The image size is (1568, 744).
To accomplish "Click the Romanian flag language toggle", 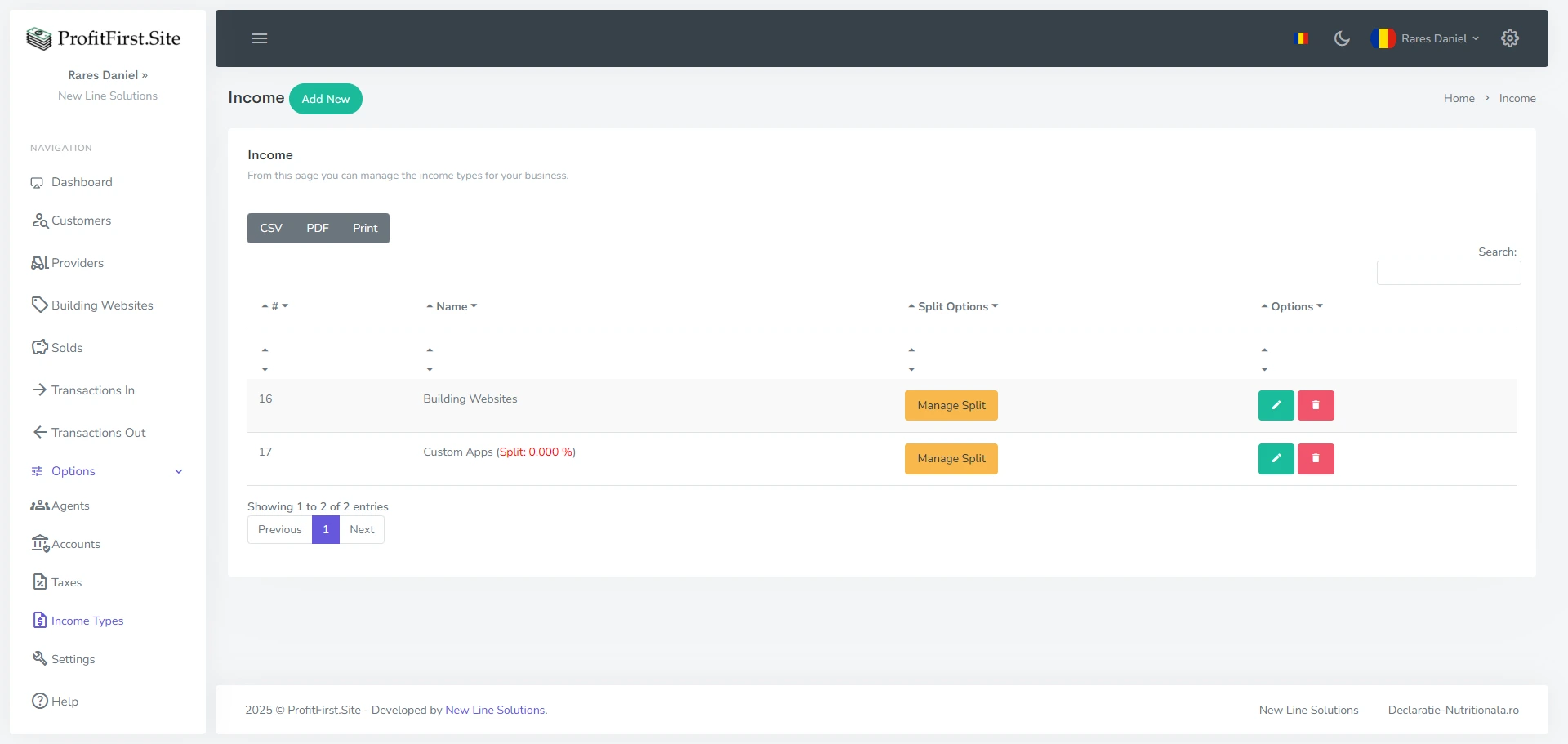I will (1303, 37).
